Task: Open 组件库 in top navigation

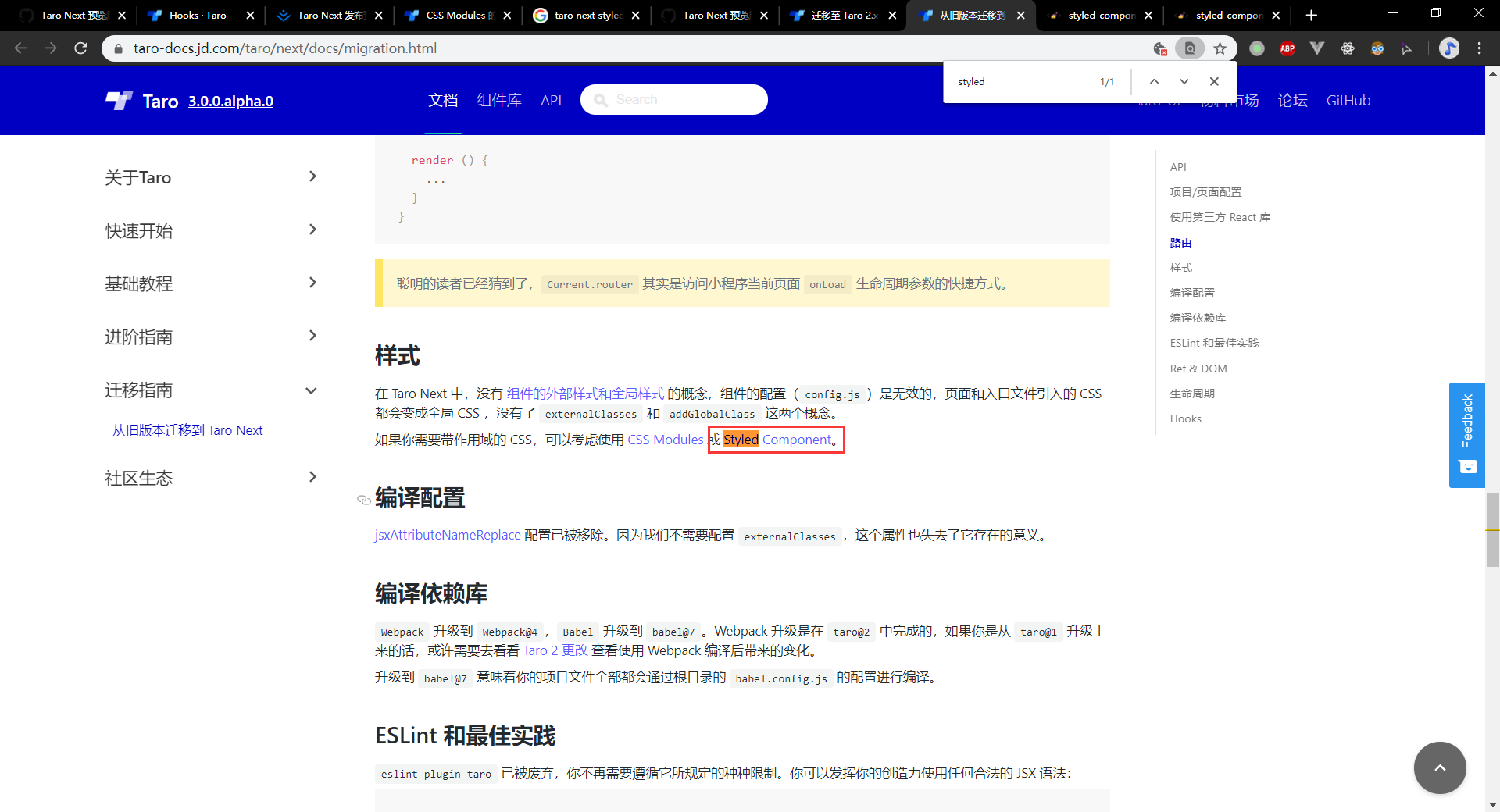Action: (499, 100)
